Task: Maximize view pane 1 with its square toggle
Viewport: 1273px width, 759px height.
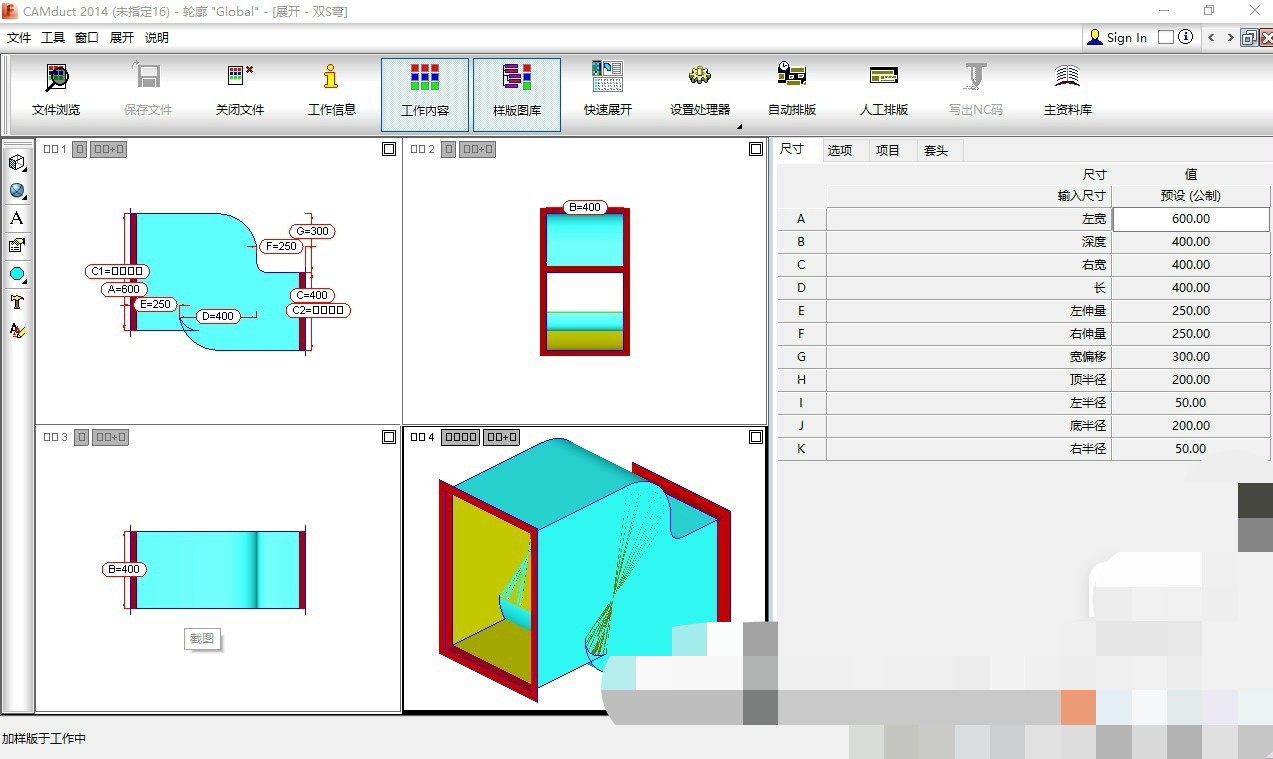Action: coord(389,149)
